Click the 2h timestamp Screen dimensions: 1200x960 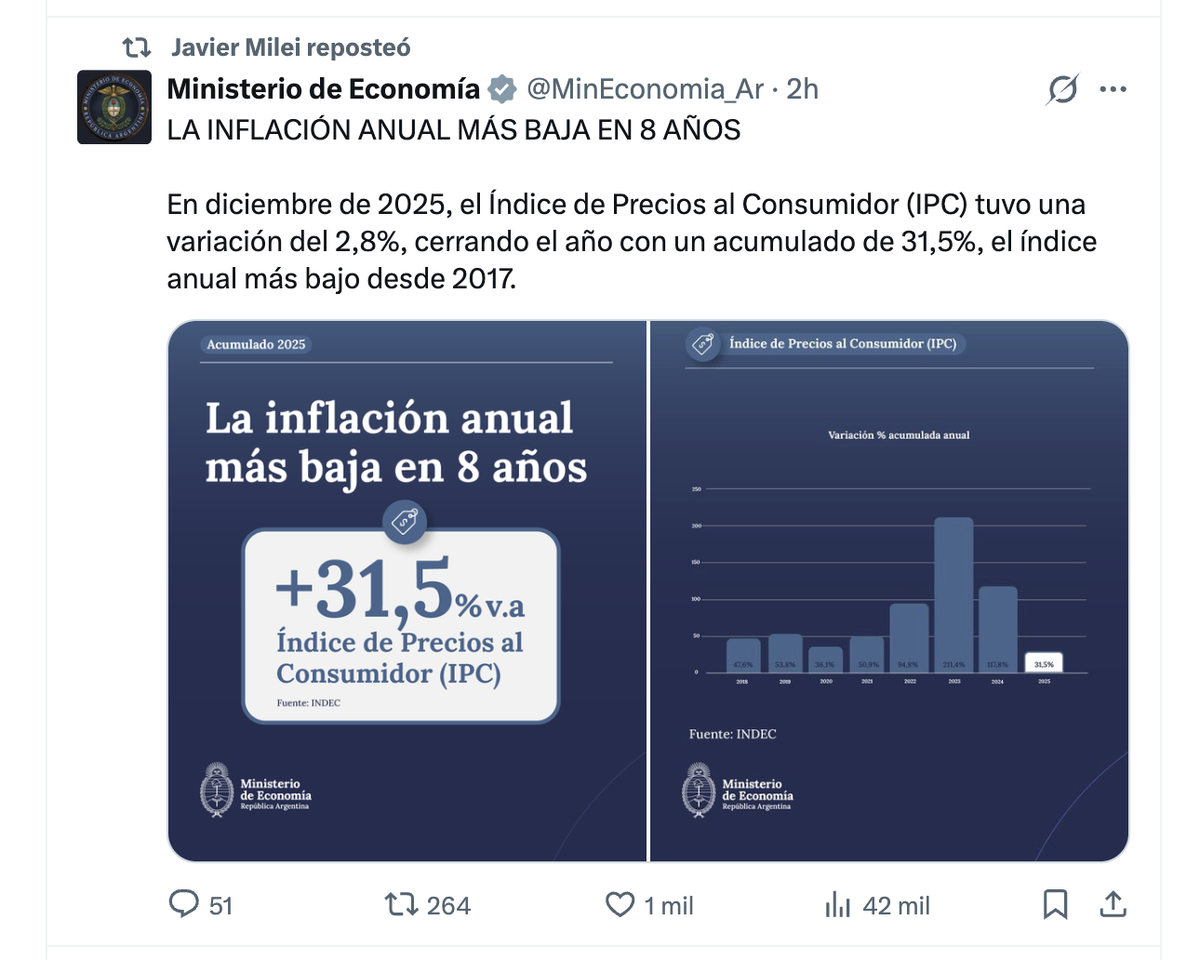click(x=802, y=89)
